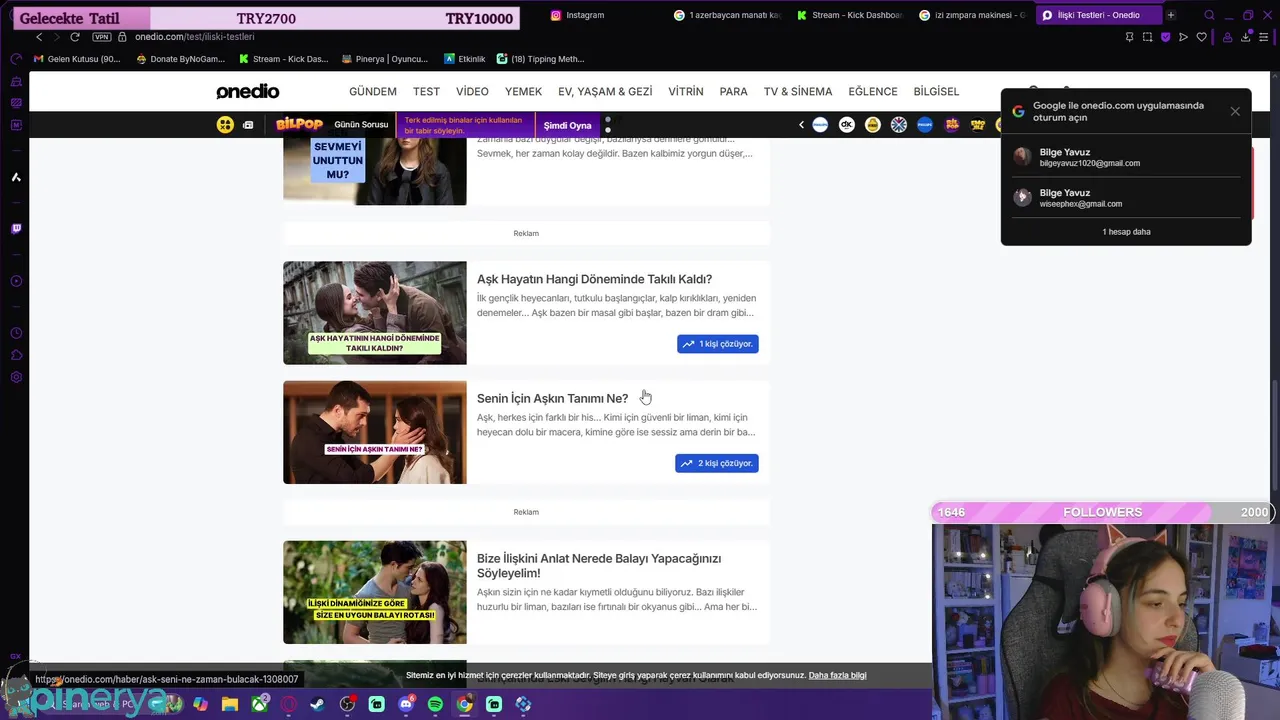Open sidebar settings gear icon
The width and height of the screenshot is (1280, 720).
point(16,377)
